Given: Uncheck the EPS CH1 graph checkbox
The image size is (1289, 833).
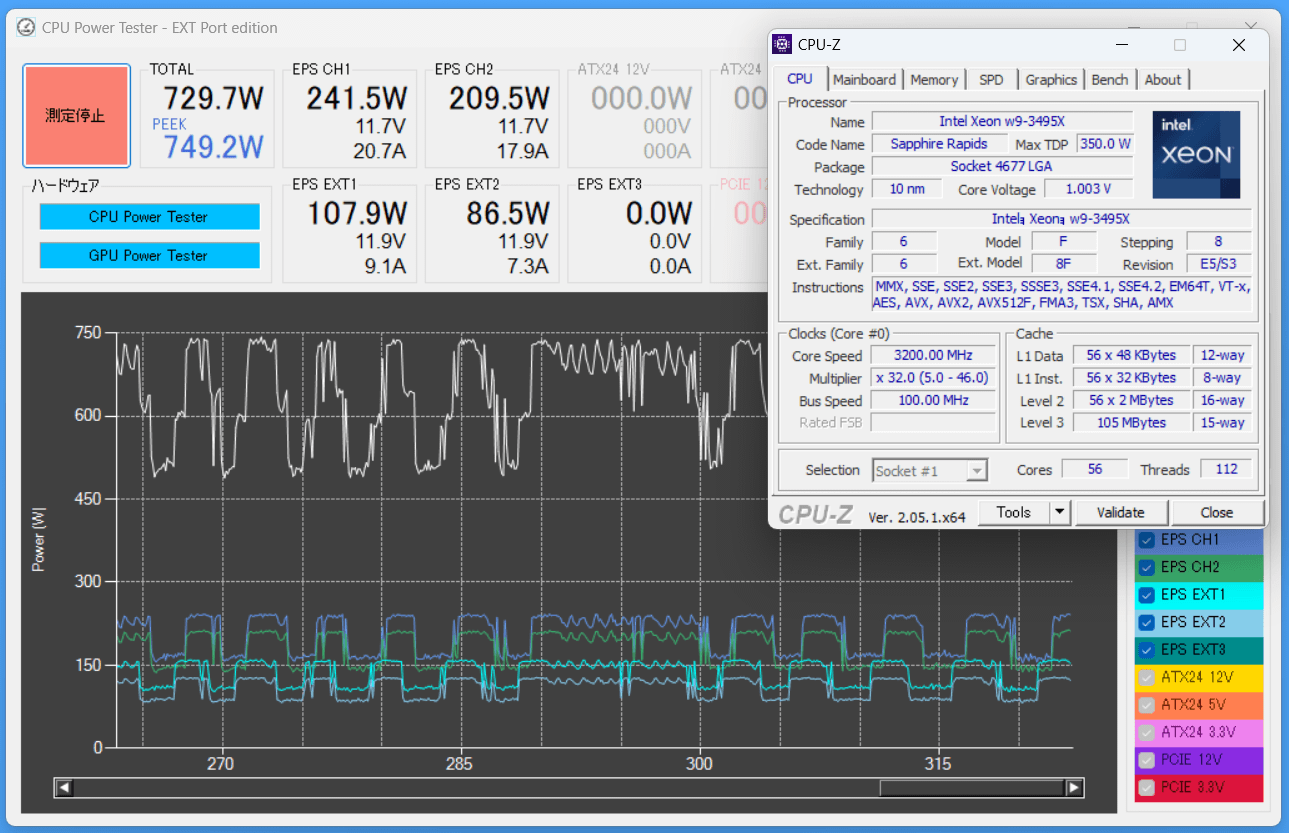Looking at the screenshot, I should [x=1147, y=540].
